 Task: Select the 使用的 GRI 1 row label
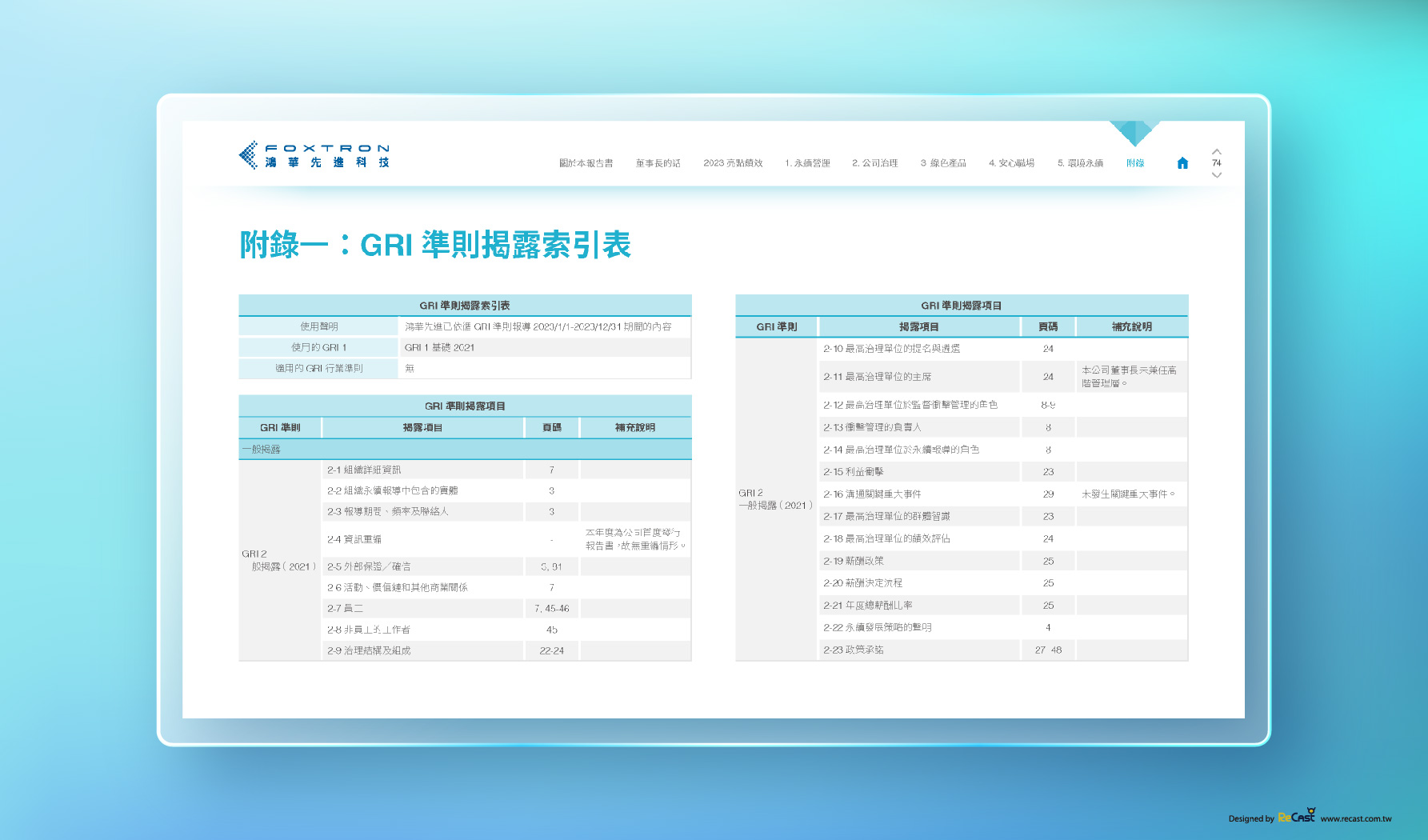(319, 347)
